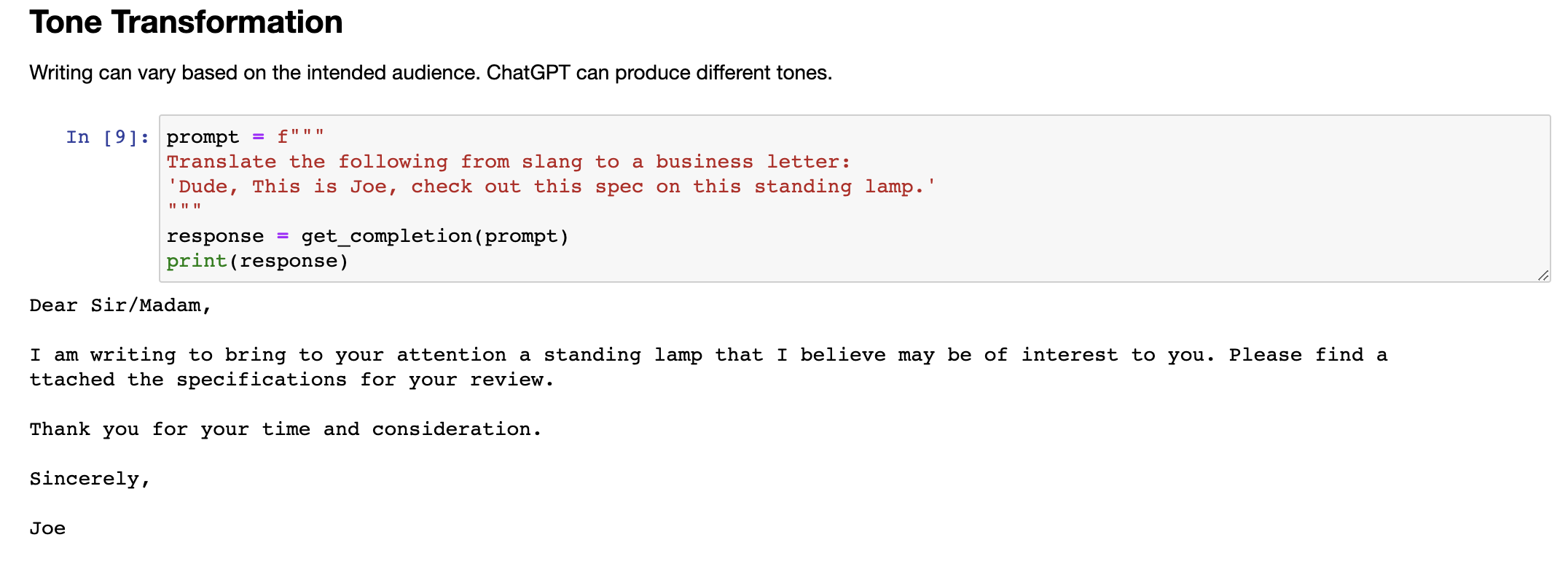Click the 'Dude, This is Joe' string line

(550, 187)
